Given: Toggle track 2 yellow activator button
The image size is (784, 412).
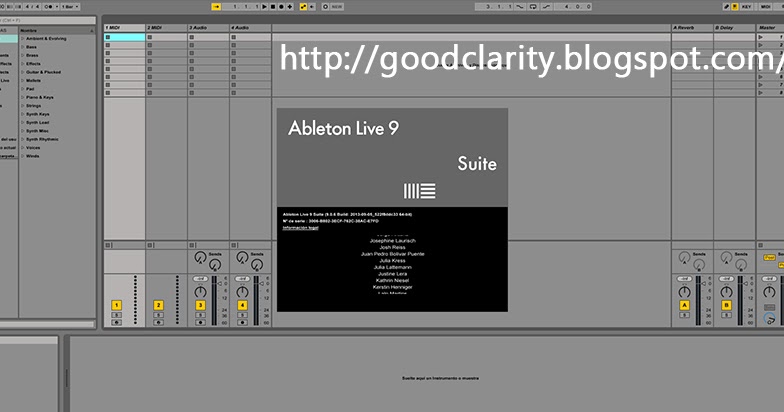Looking at the screenshot, I should tap(158, 305).
